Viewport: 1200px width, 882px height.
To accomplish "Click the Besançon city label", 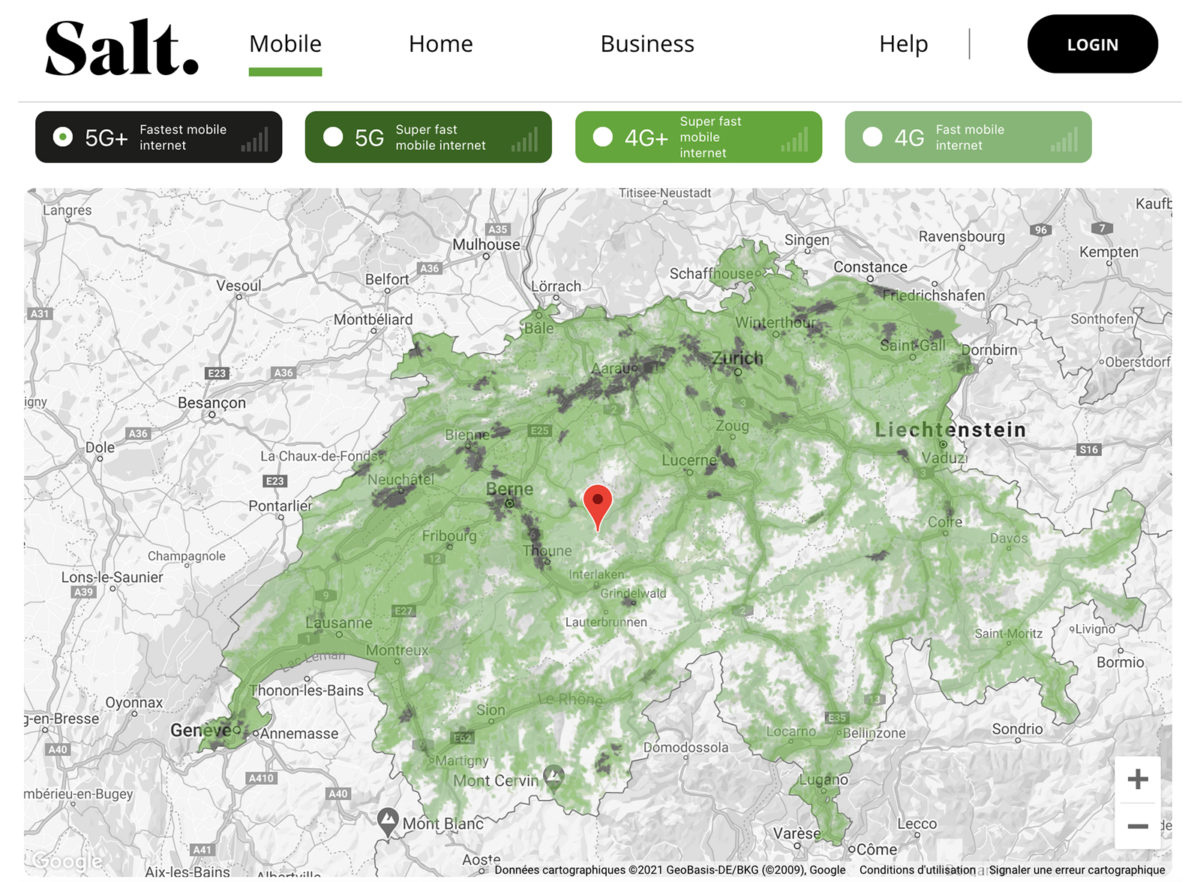I will coord(211,403).
